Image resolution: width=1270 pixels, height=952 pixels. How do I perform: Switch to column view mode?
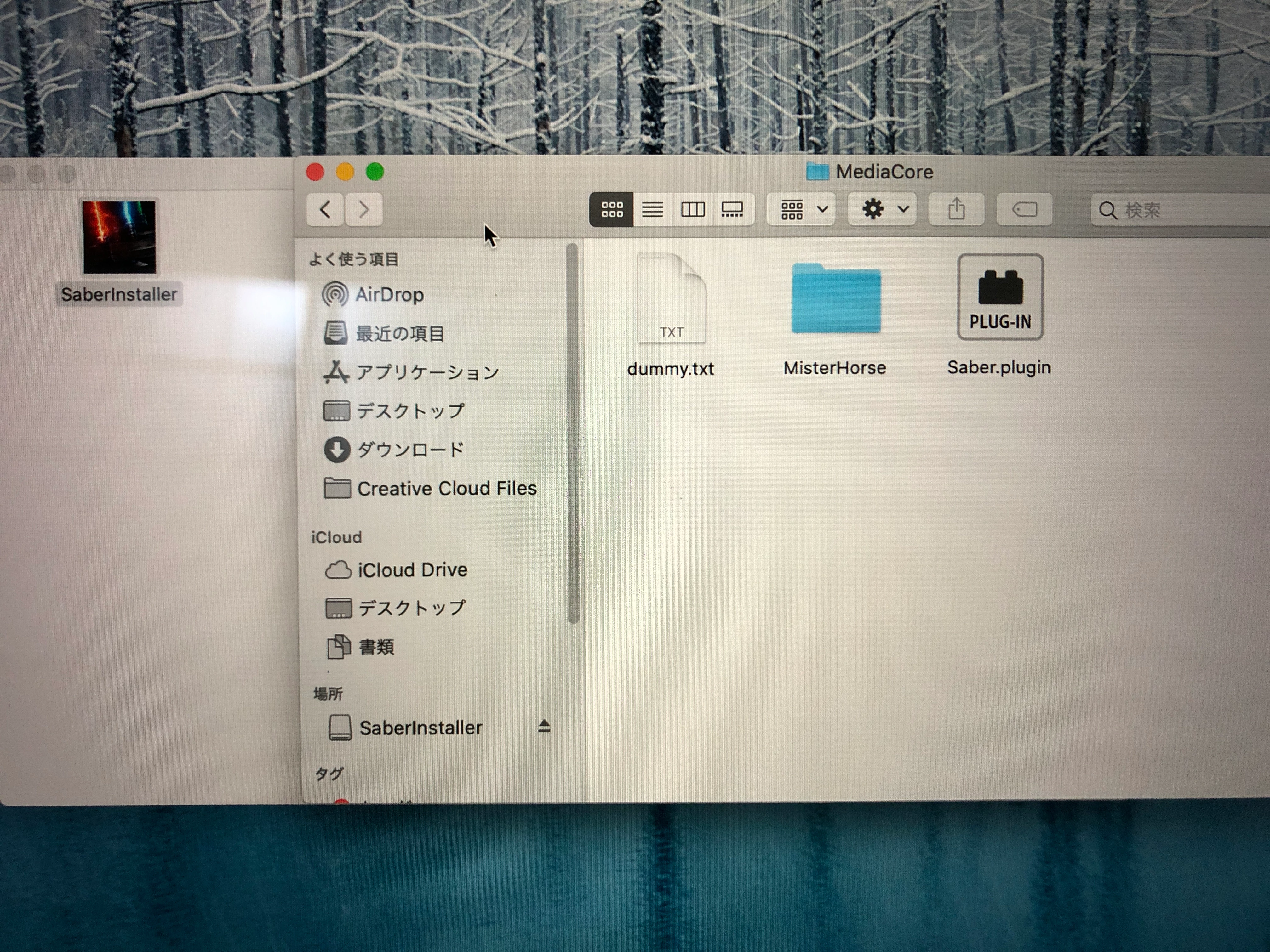[692, 209]
